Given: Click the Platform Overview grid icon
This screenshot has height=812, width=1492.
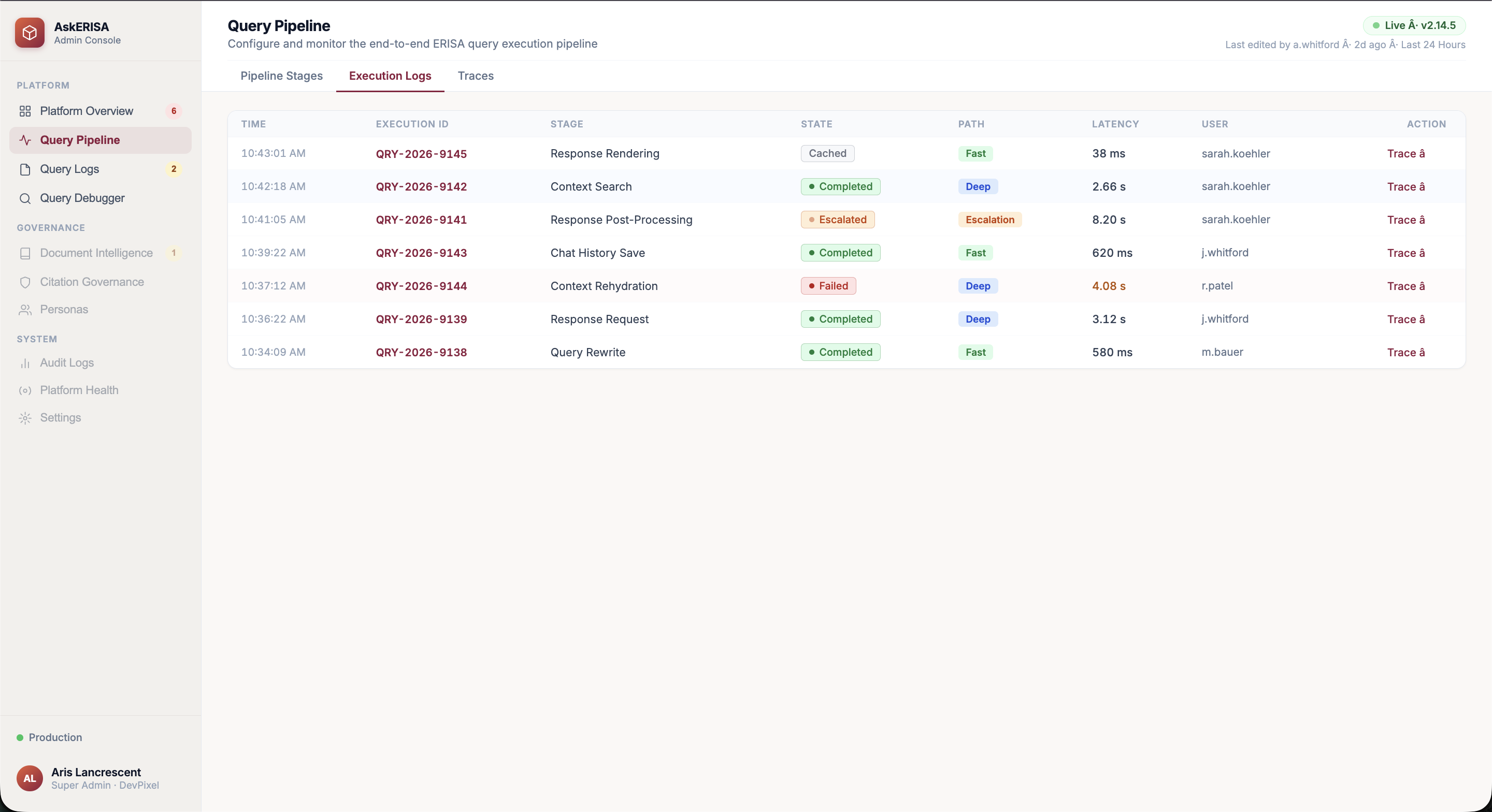Looking at the screenshot, I should 25,111.
